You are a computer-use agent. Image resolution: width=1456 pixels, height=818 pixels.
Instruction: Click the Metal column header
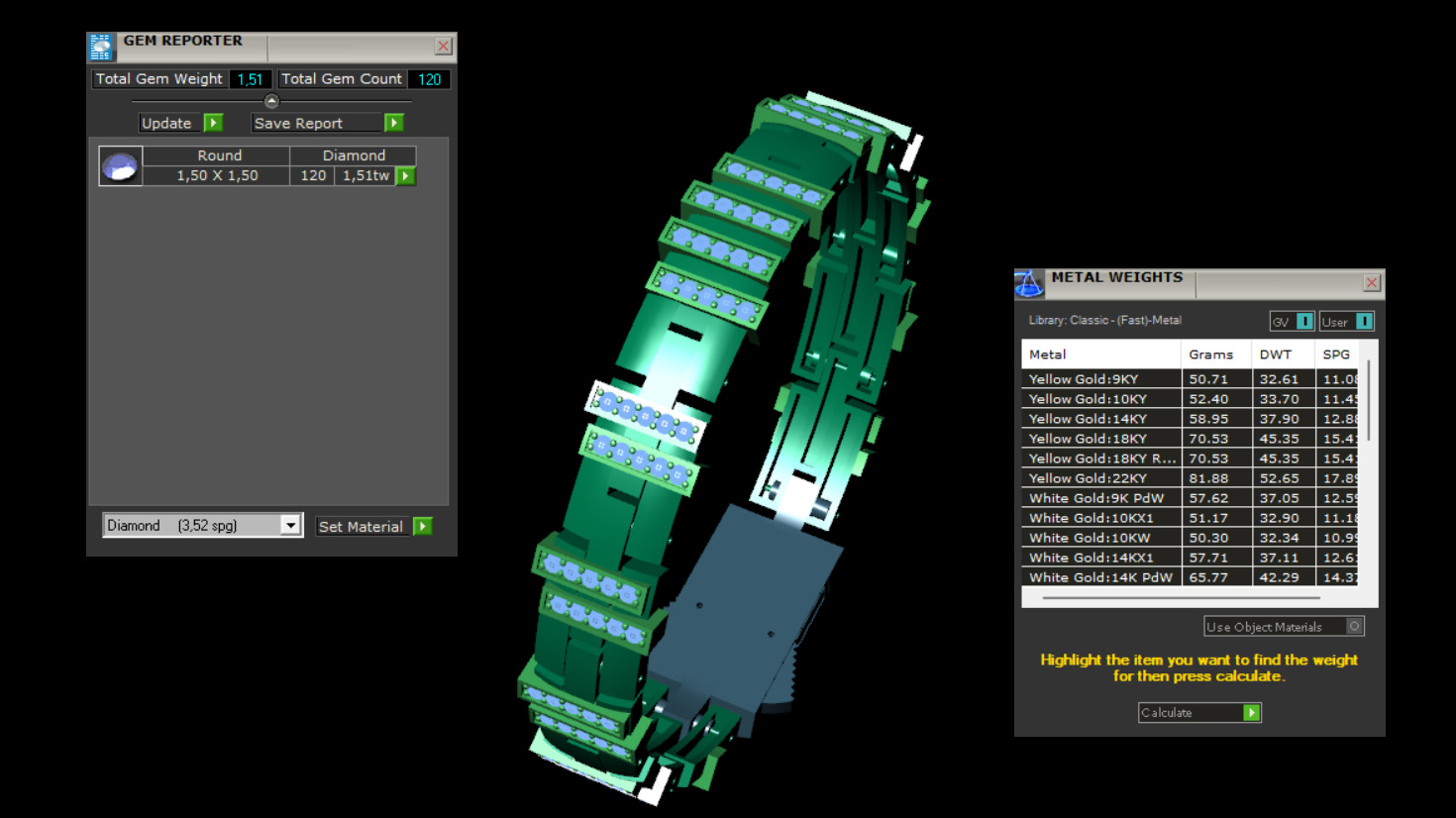1101,354
